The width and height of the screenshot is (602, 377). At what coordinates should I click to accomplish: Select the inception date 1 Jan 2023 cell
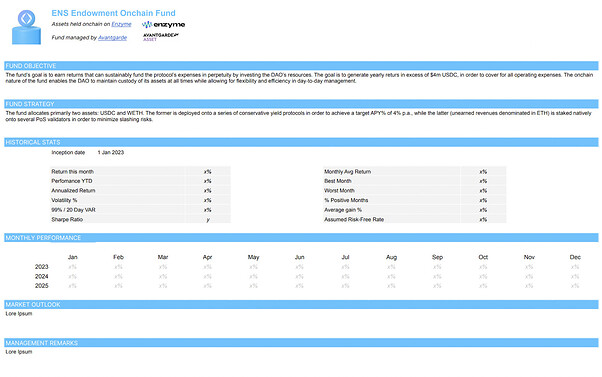[x=111, y=152]
